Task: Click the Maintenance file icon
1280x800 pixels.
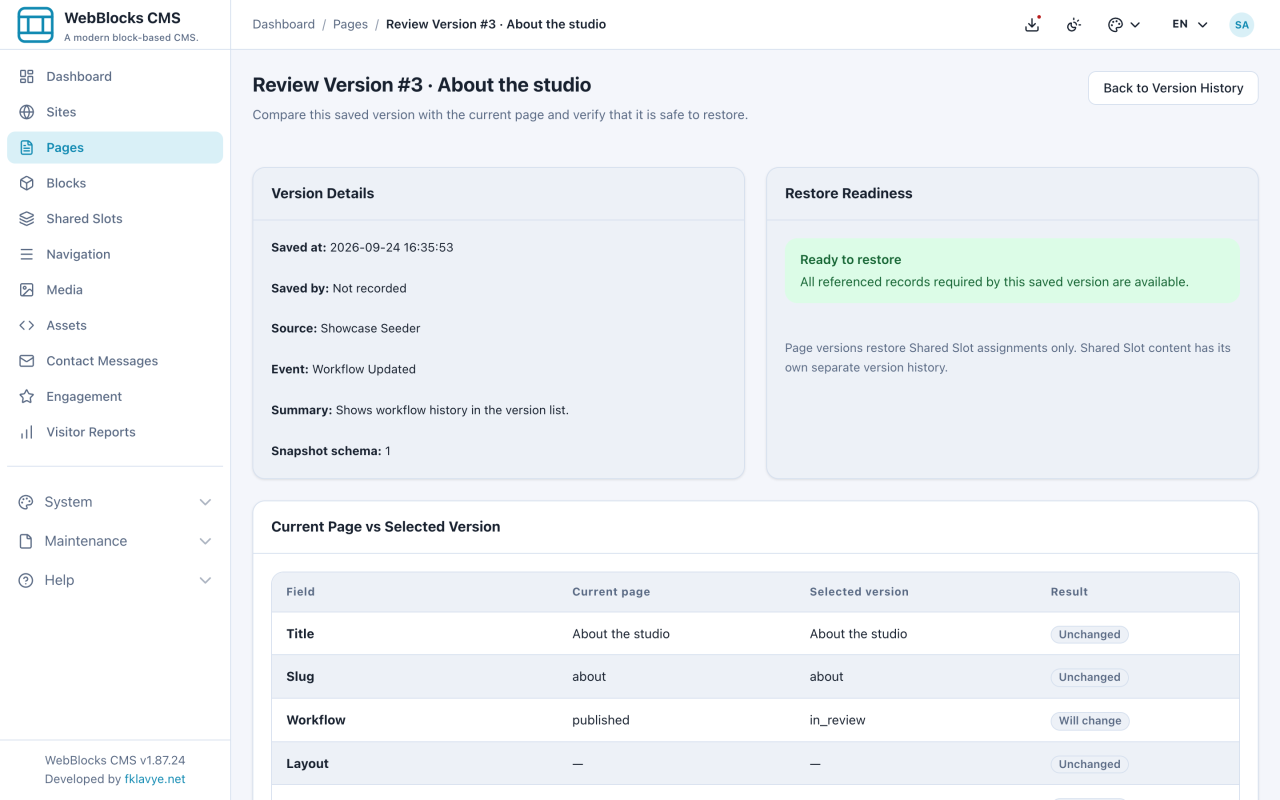Action: [x=26, y=541]
